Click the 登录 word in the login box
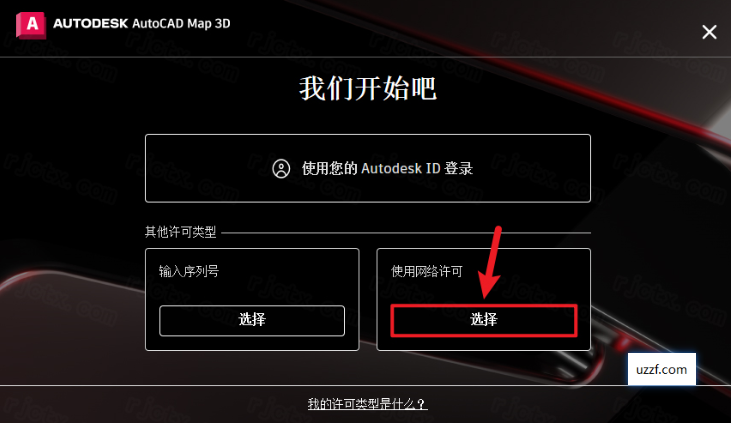Screen dimensions: 731x423 (458, 168)
